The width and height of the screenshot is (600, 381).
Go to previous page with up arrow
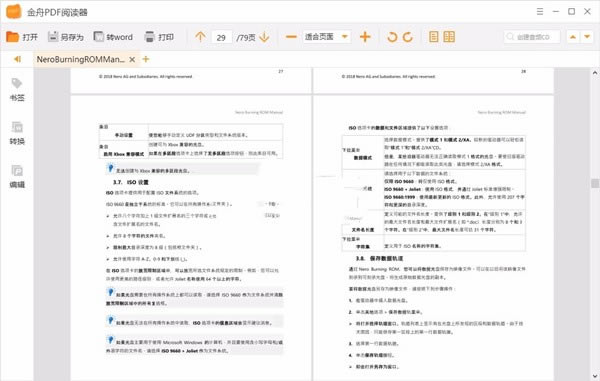(x=200, y=37)
